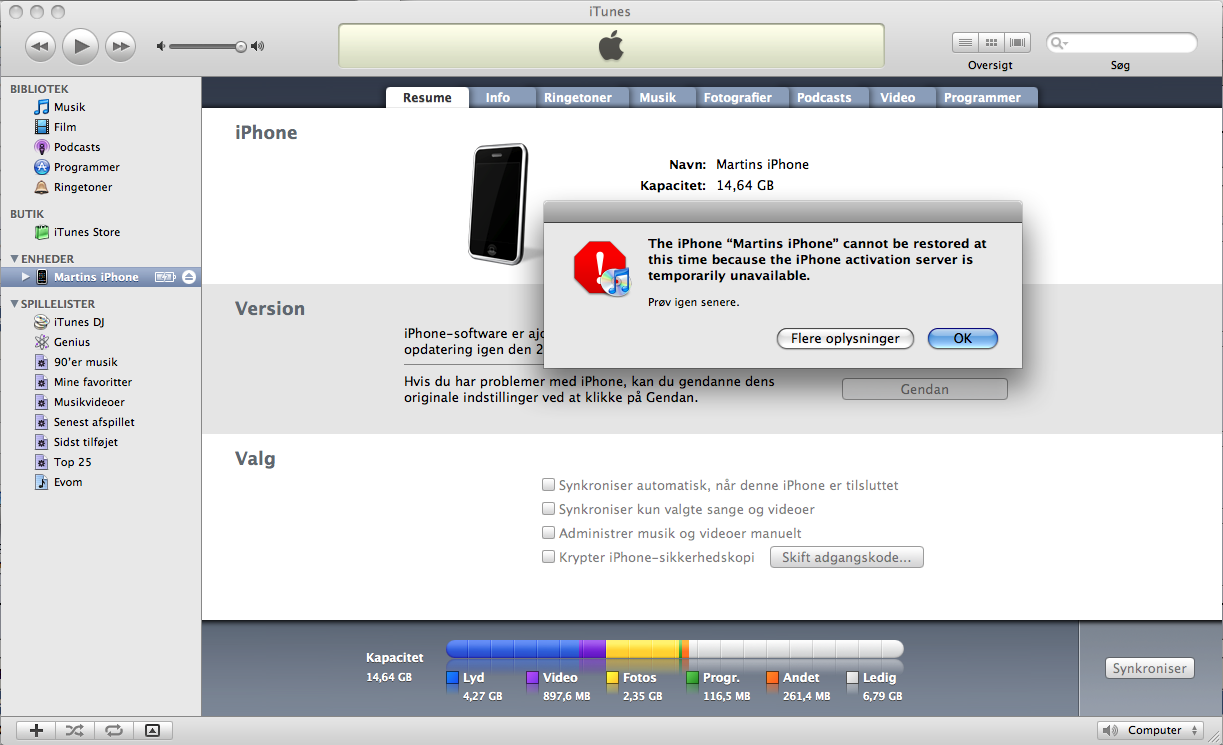1223x745 pixels.
Task: Switch to grid view icon
Action: click(x=992, y=43)
